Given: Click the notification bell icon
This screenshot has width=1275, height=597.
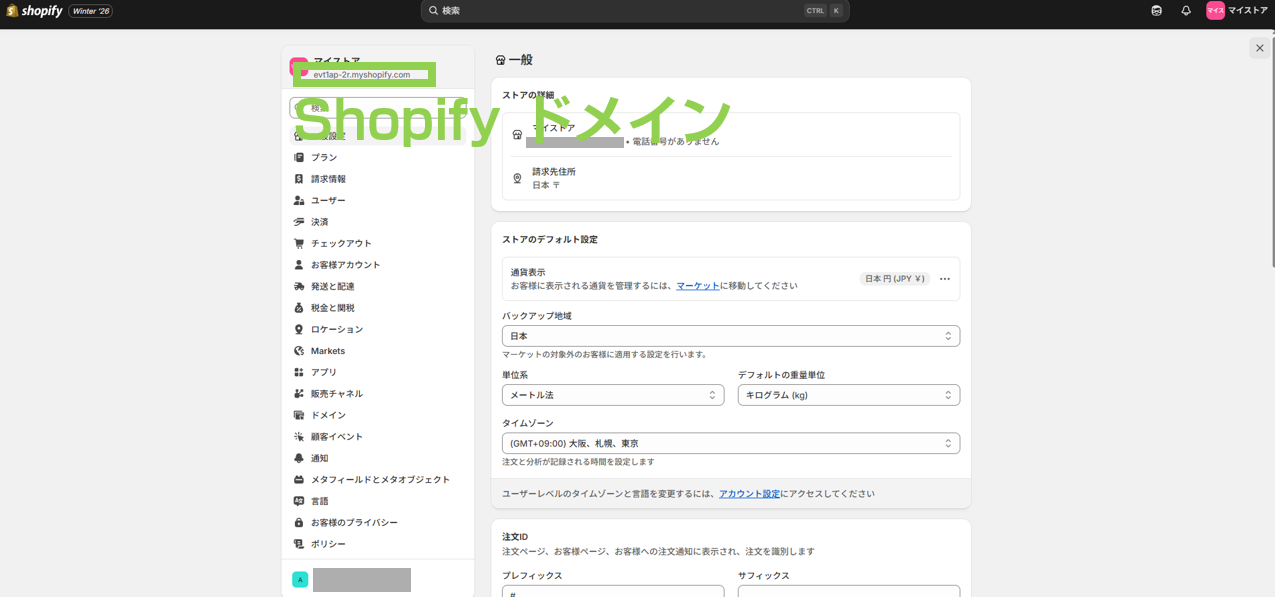Looking at the screenshot, I should [1186, 11].
